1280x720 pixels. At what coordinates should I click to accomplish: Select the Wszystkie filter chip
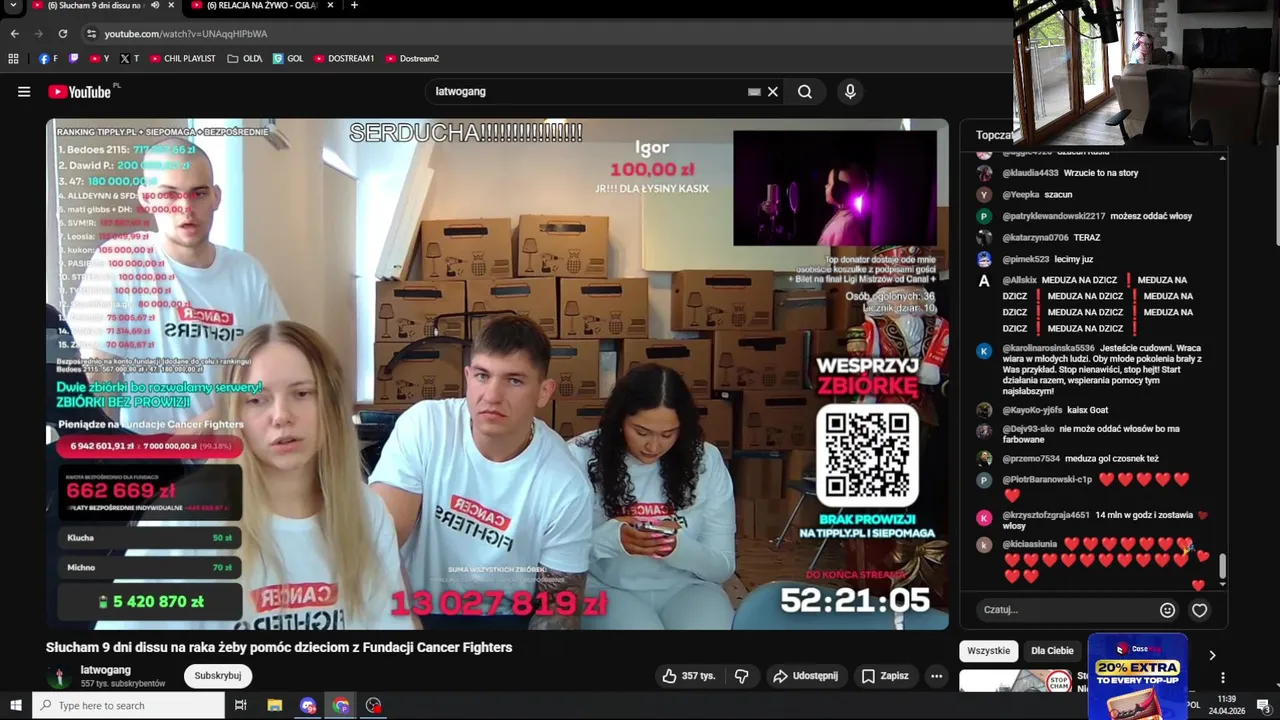pos(989,651)
